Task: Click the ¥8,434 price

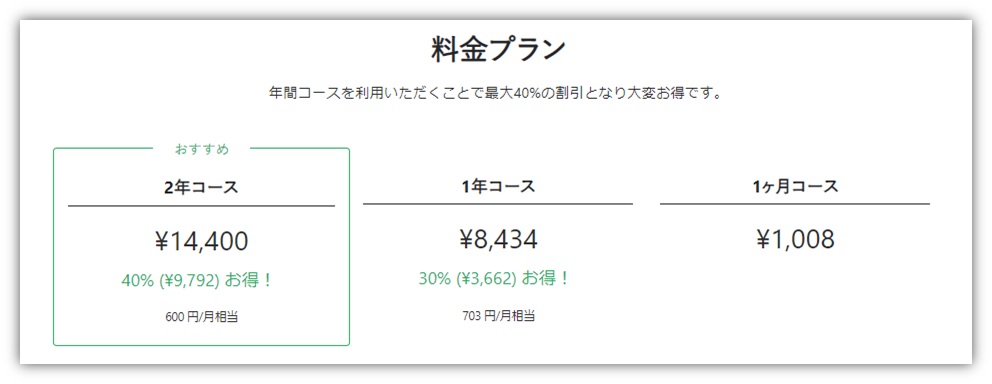Action: pos(498,239)
